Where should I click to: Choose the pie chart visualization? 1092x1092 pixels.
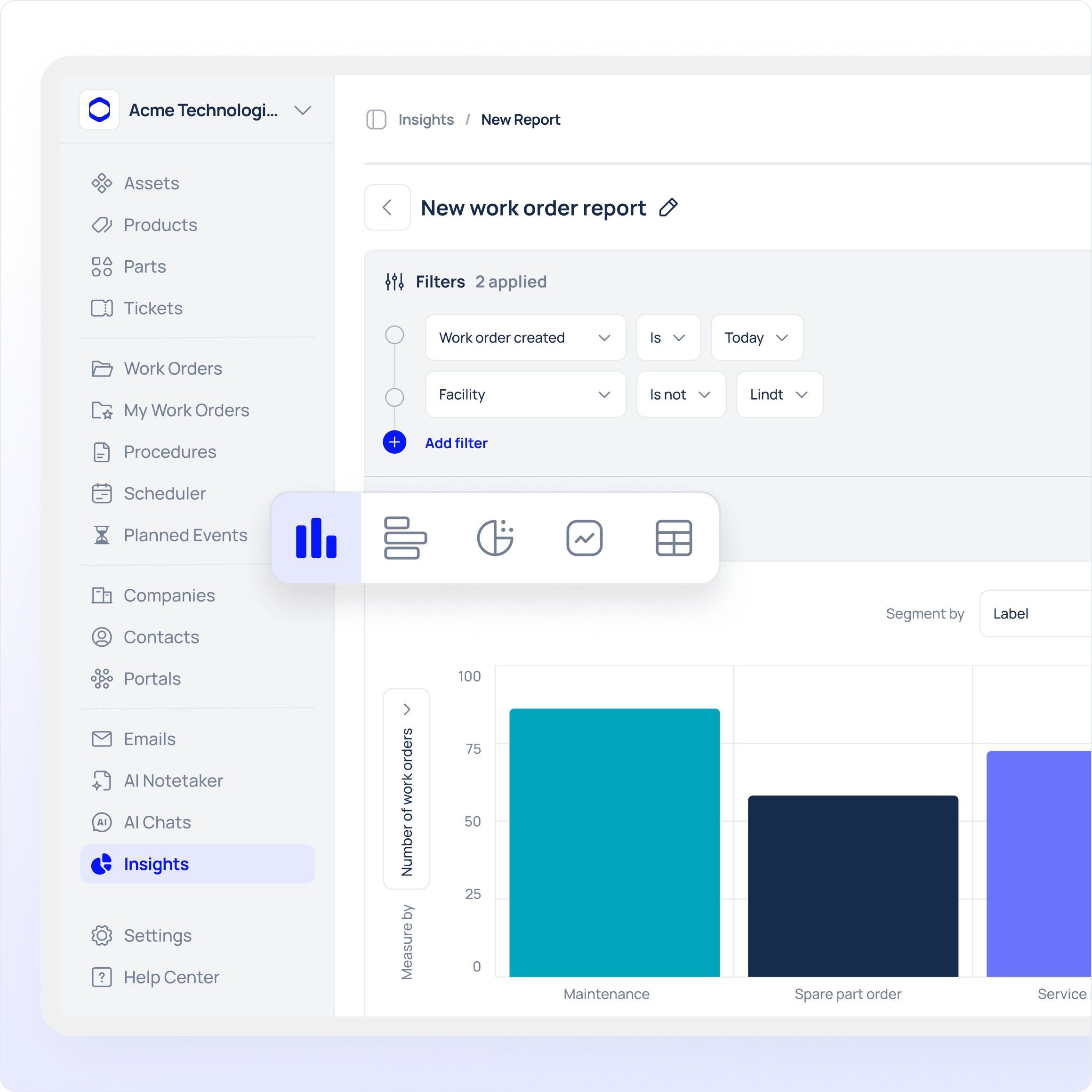pos(495,538)
